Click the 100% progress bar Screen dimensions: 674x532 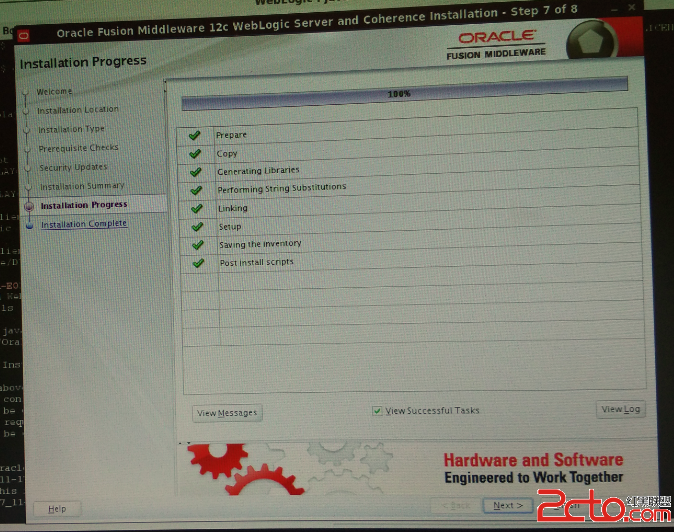pyautogui.click(x=404, y=94)
